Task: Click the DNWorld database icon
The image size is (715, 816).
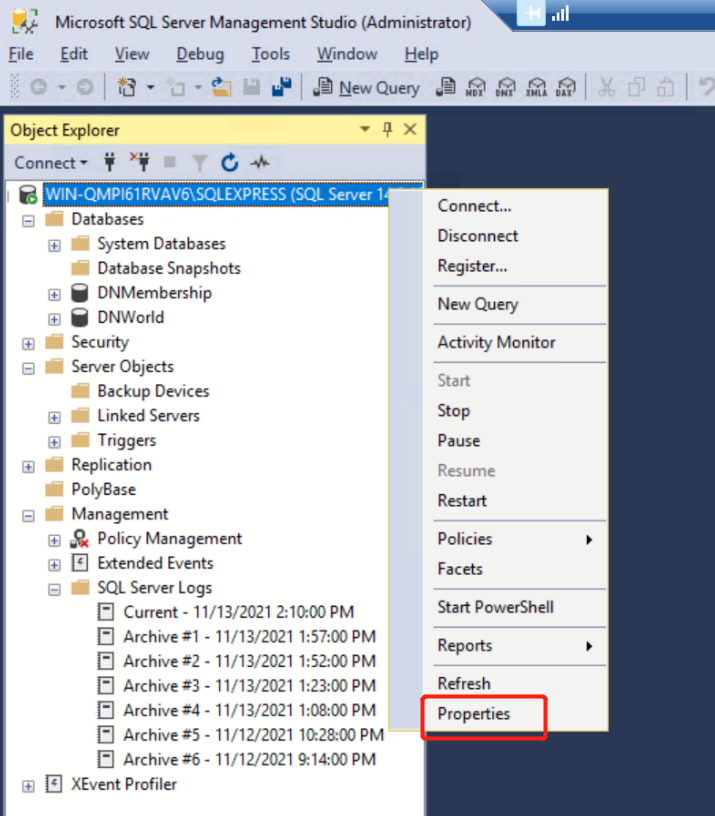Action: pyautogui.click(x=80, y=317)
